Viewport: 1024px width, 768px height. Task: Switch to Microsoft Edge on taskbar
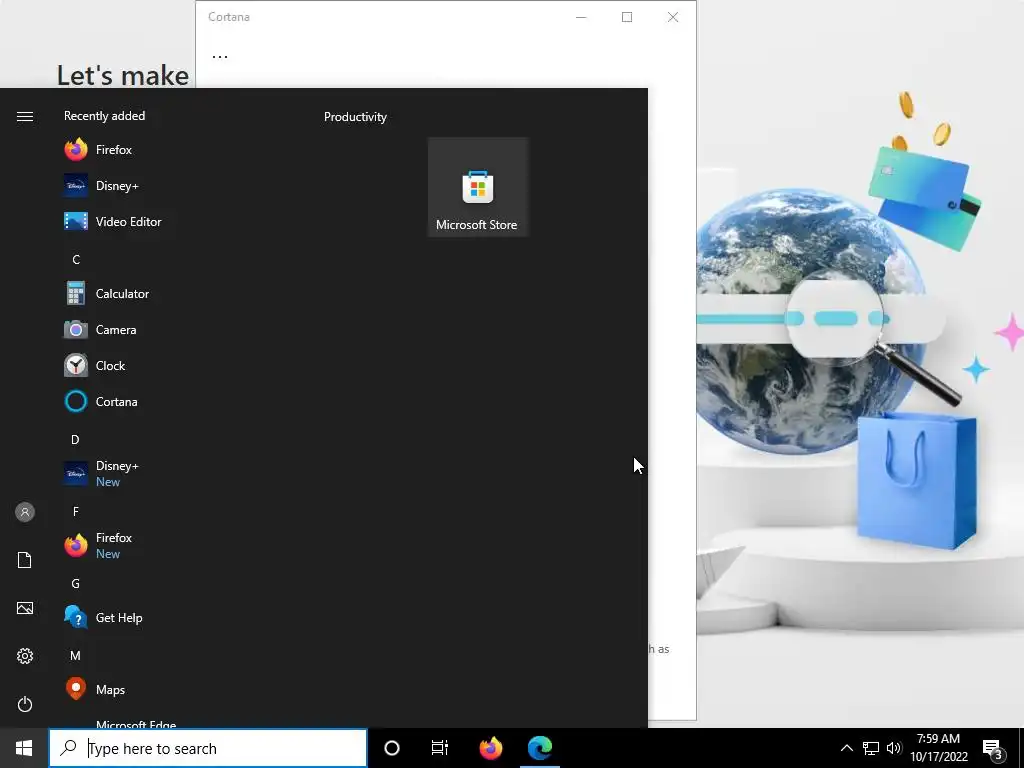[540, 748]
